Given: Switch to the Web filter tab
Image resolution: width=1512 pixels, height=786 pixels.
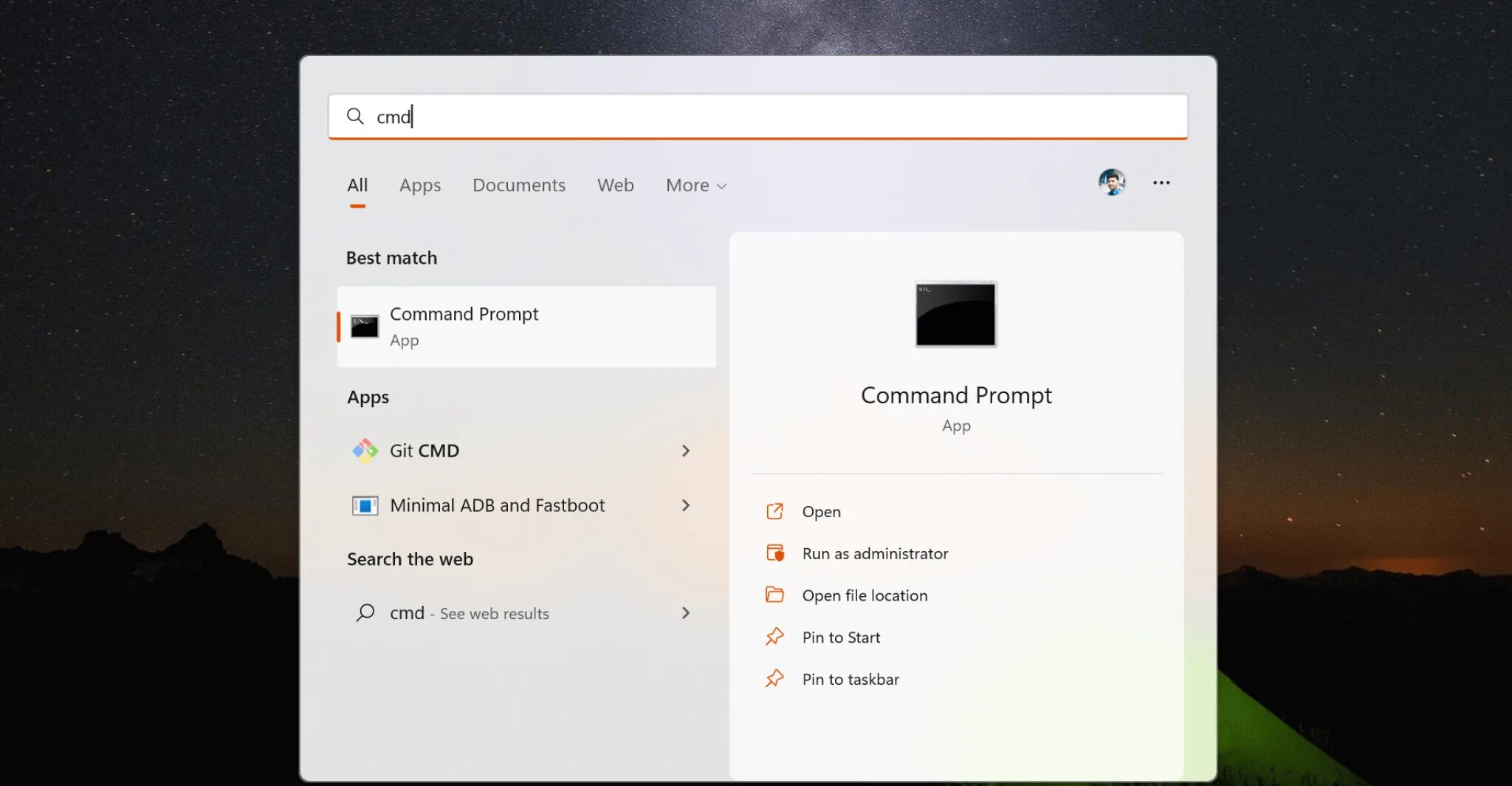Looking at the screenshot, I should [616, 185].
